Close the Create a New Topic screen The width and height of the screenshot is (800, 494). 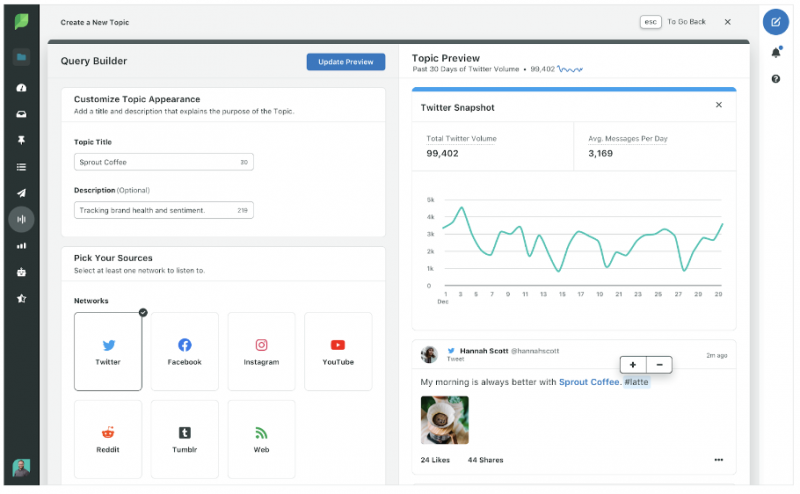pos(728,22)
